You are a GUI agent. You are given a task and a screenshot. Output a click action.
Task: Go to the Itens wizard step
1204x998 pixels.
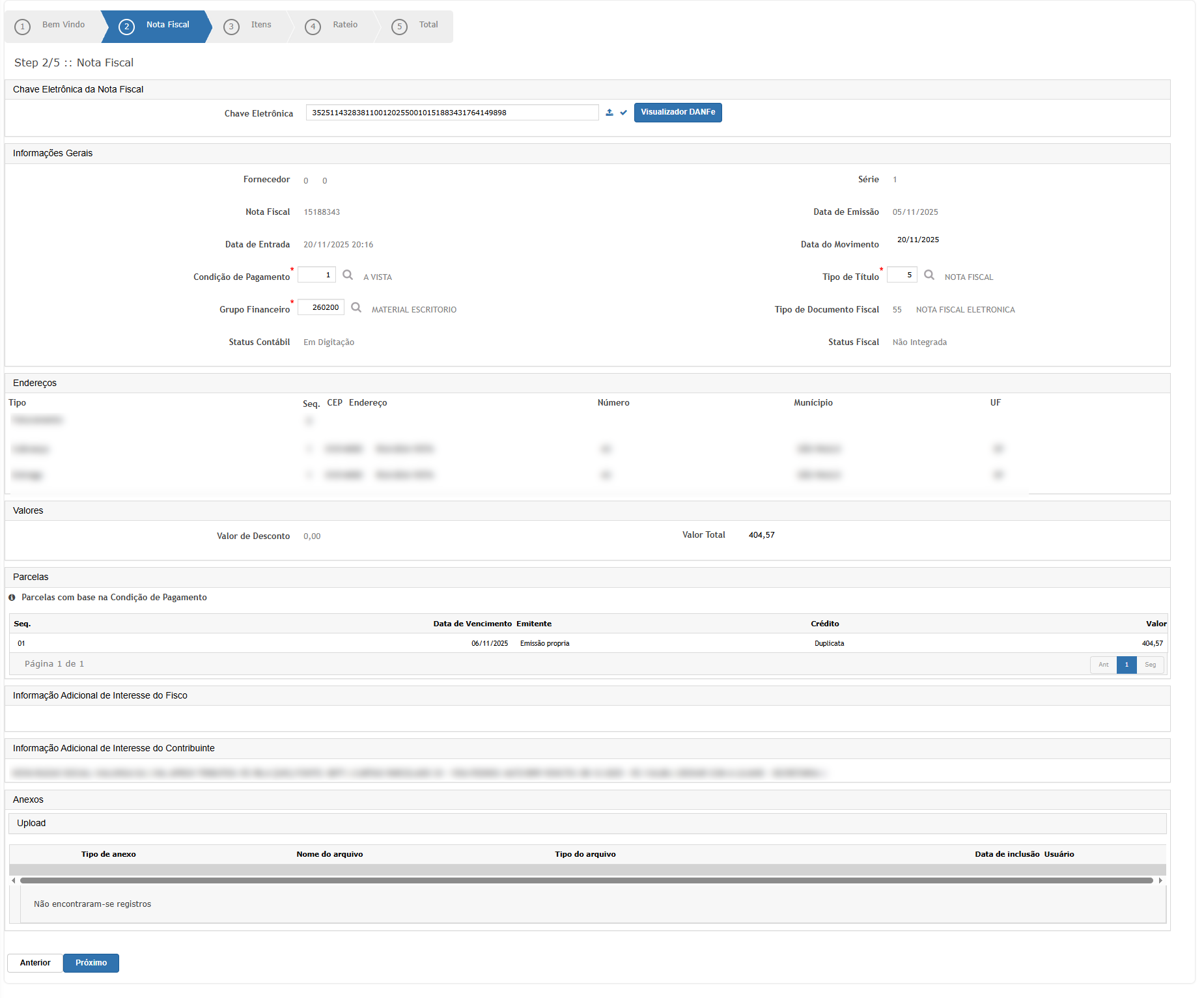click(251, 26)
